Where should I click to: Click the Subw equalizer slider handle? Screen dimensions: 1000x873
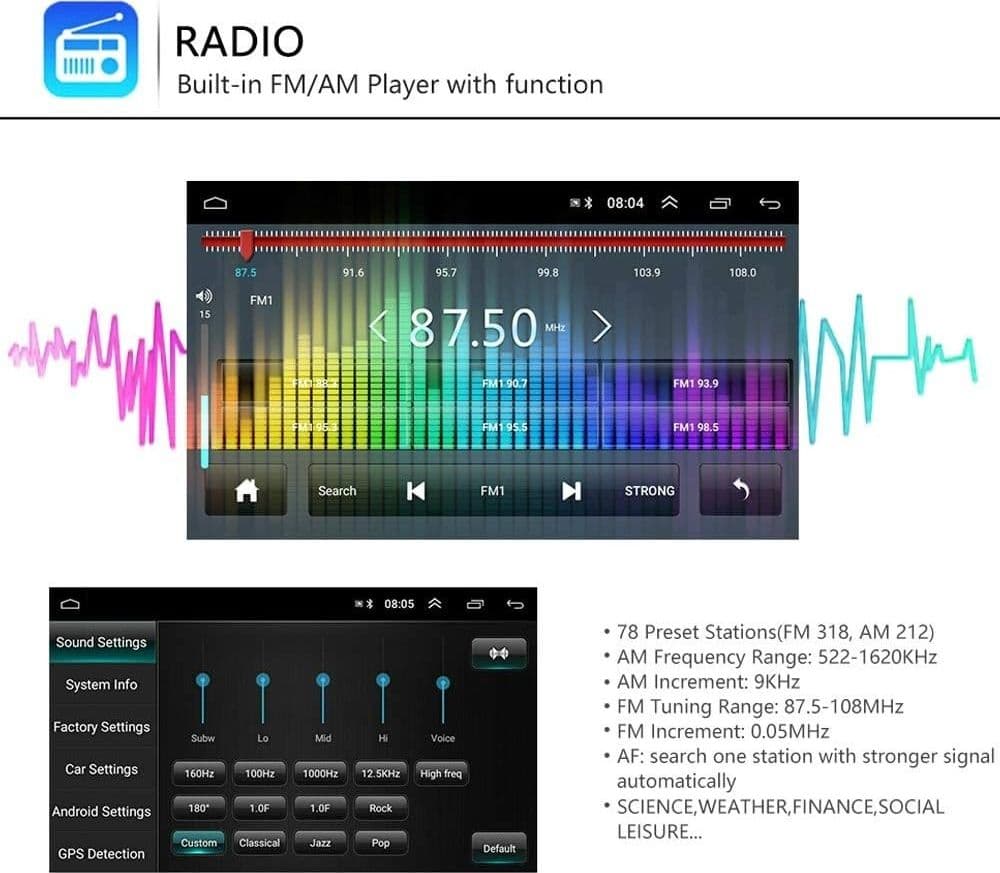pos(203,680)
